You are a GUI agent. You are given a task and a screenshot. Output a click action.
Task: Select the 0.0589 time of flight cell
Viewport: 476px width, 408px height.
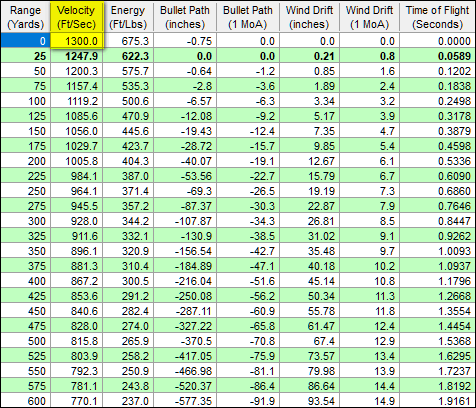437,56
